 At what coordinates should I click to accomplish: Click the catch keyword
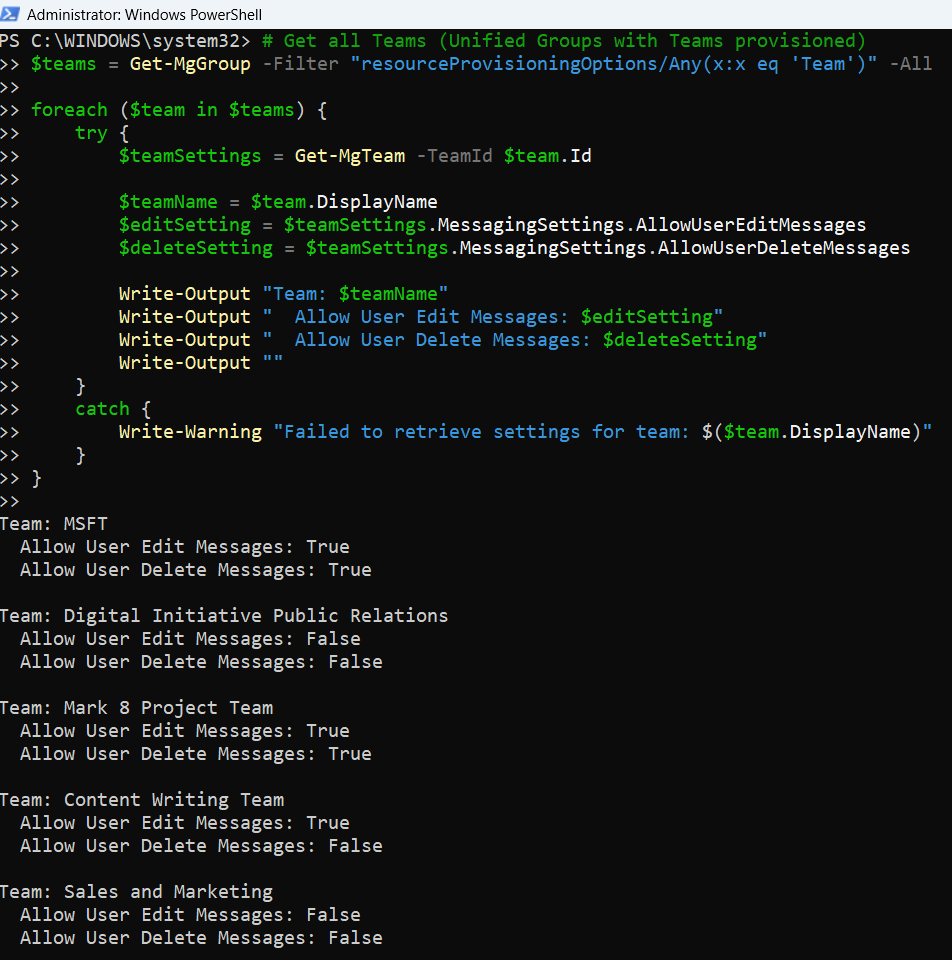pyautogui.click(x=102, y=409)
